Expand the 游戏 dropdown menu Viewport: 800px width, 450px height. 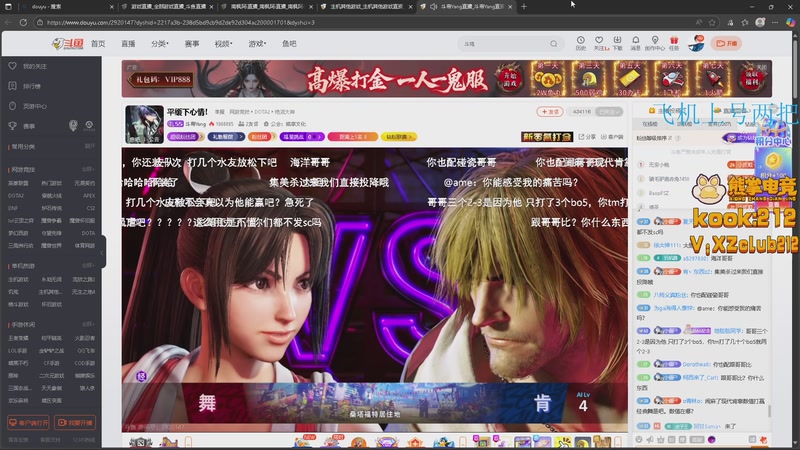[257, 44]
